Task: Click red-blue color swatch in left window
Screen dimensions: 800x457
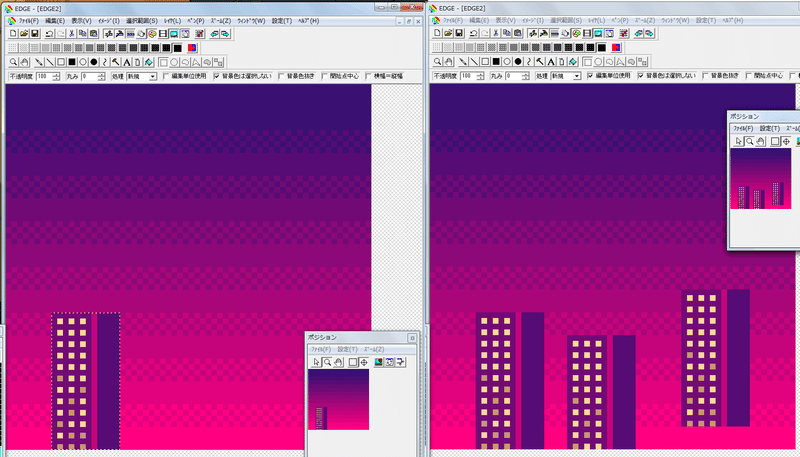Action: pyautogui.click(x=192, y=48)
